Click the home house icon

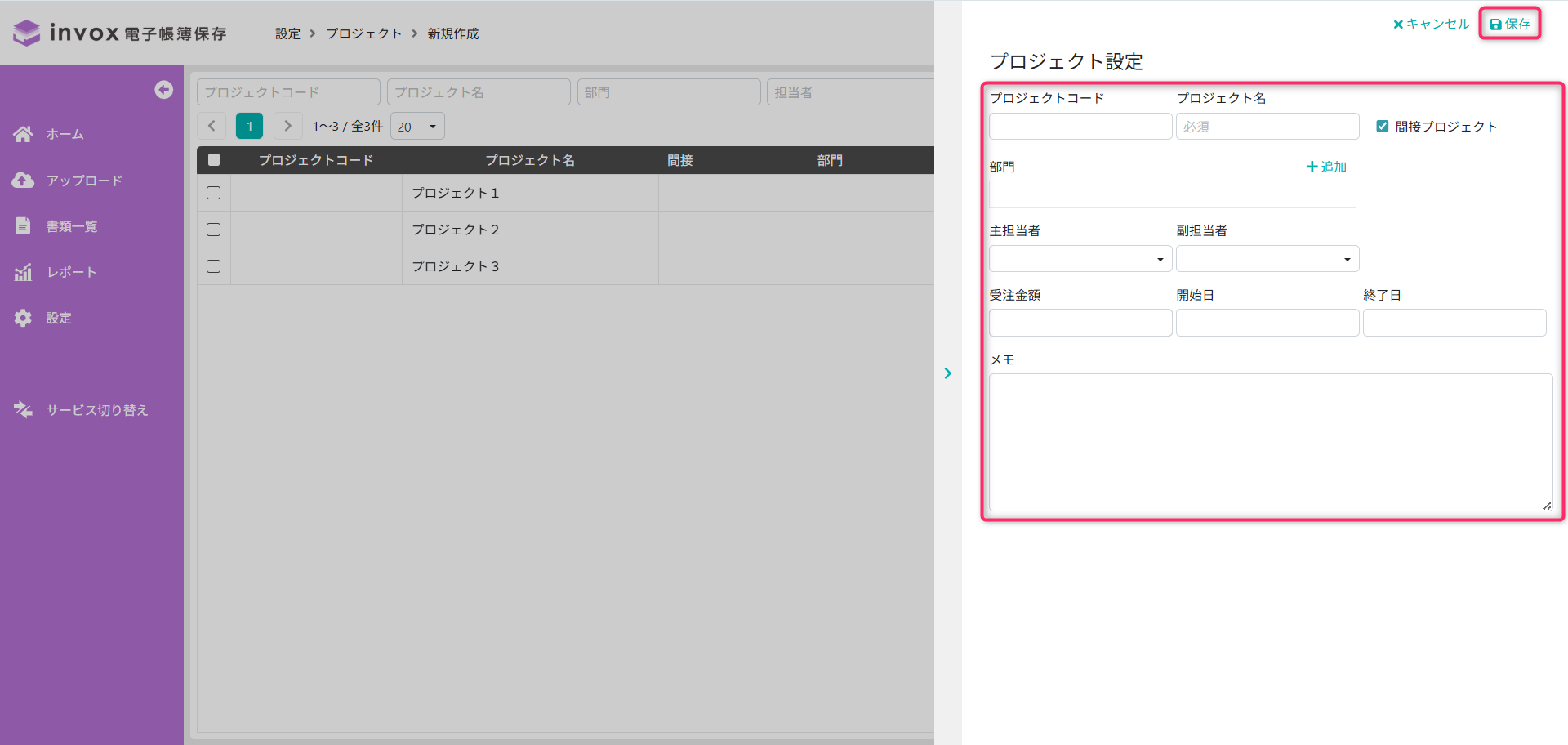(x=23, y=134)
